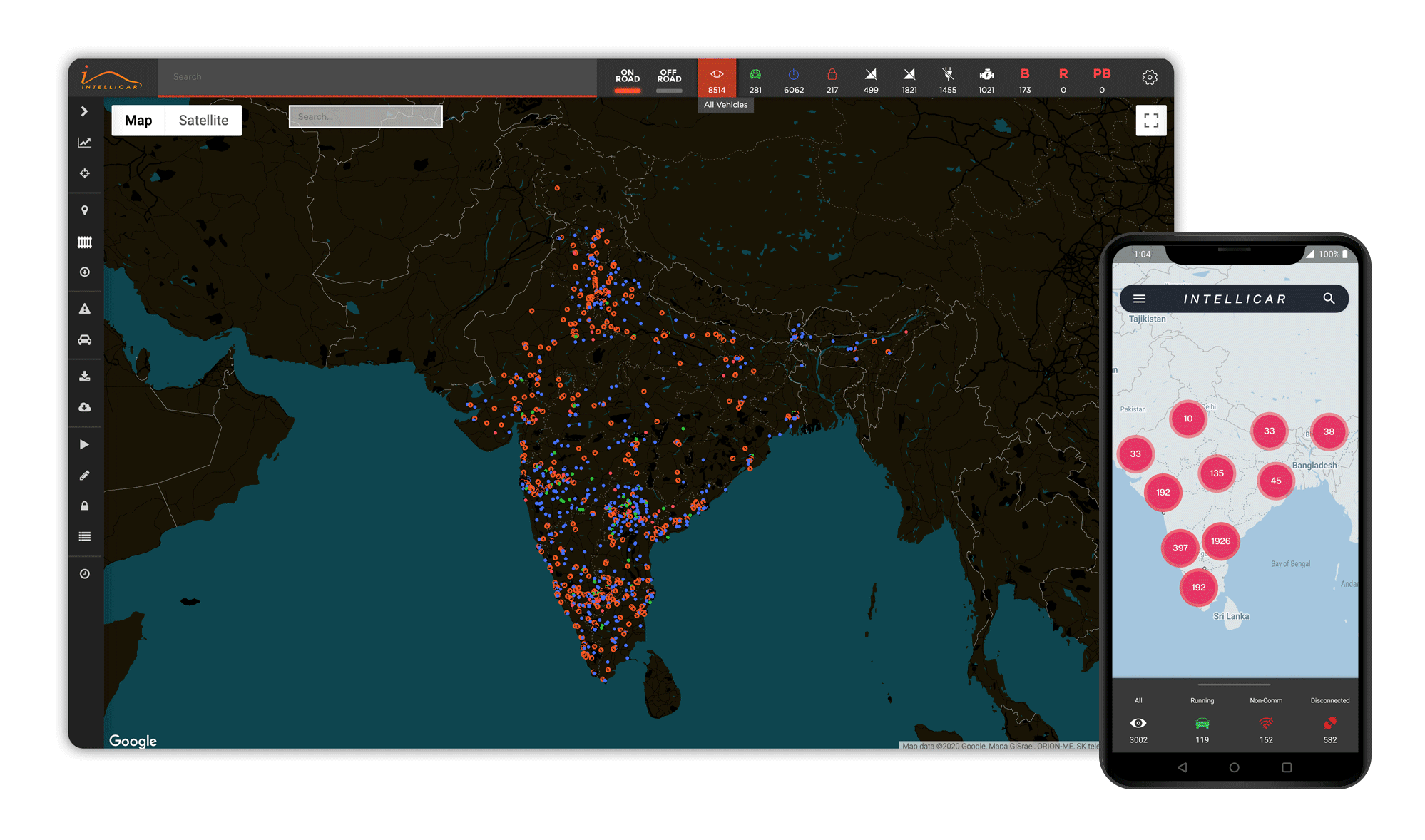
Task: Click the map Search box
Action: pyautogui.click(x=365, y=116)
